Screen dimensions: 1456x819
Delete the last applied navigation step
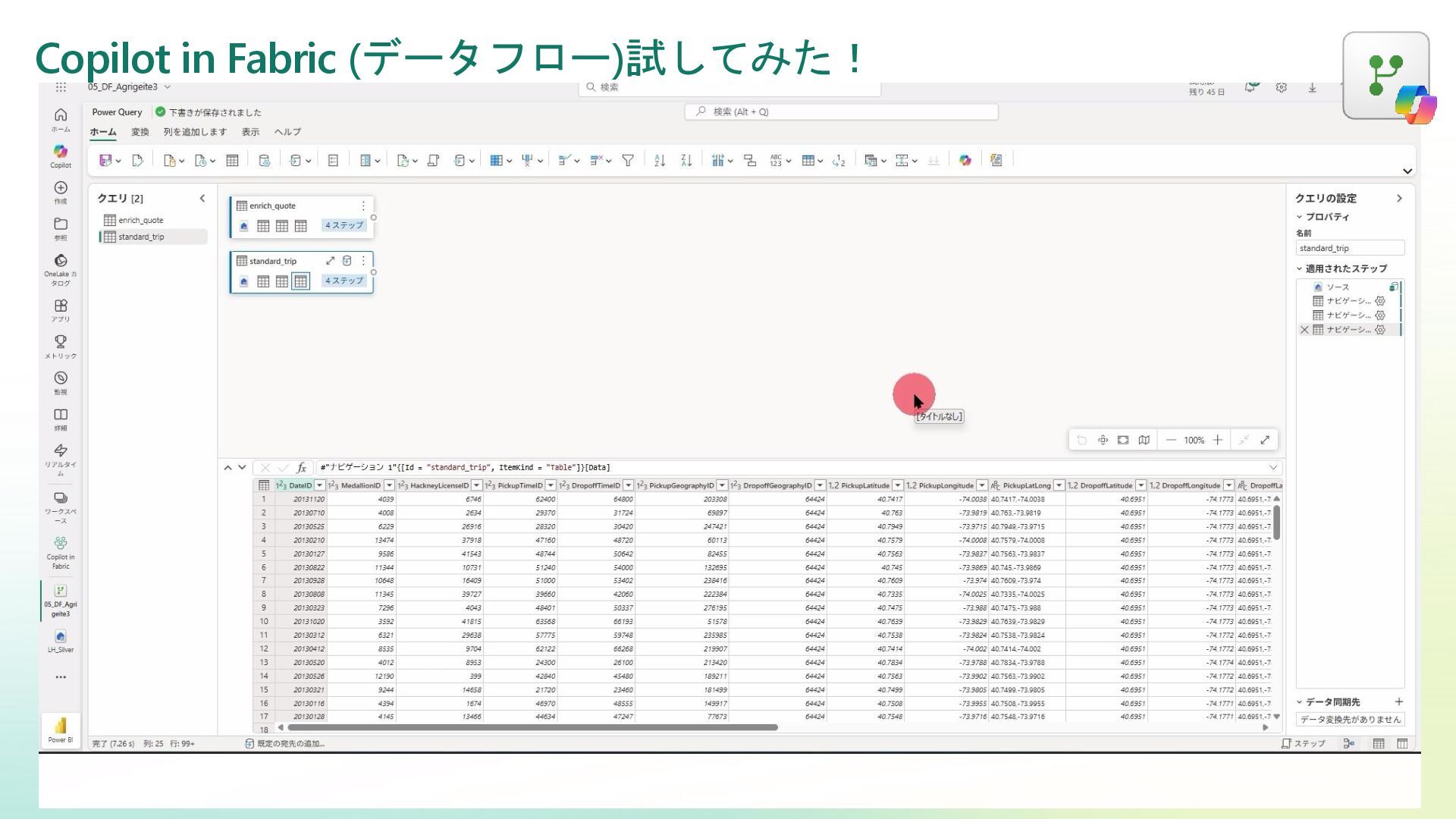pyautogui.click(x=1304, y=330)
